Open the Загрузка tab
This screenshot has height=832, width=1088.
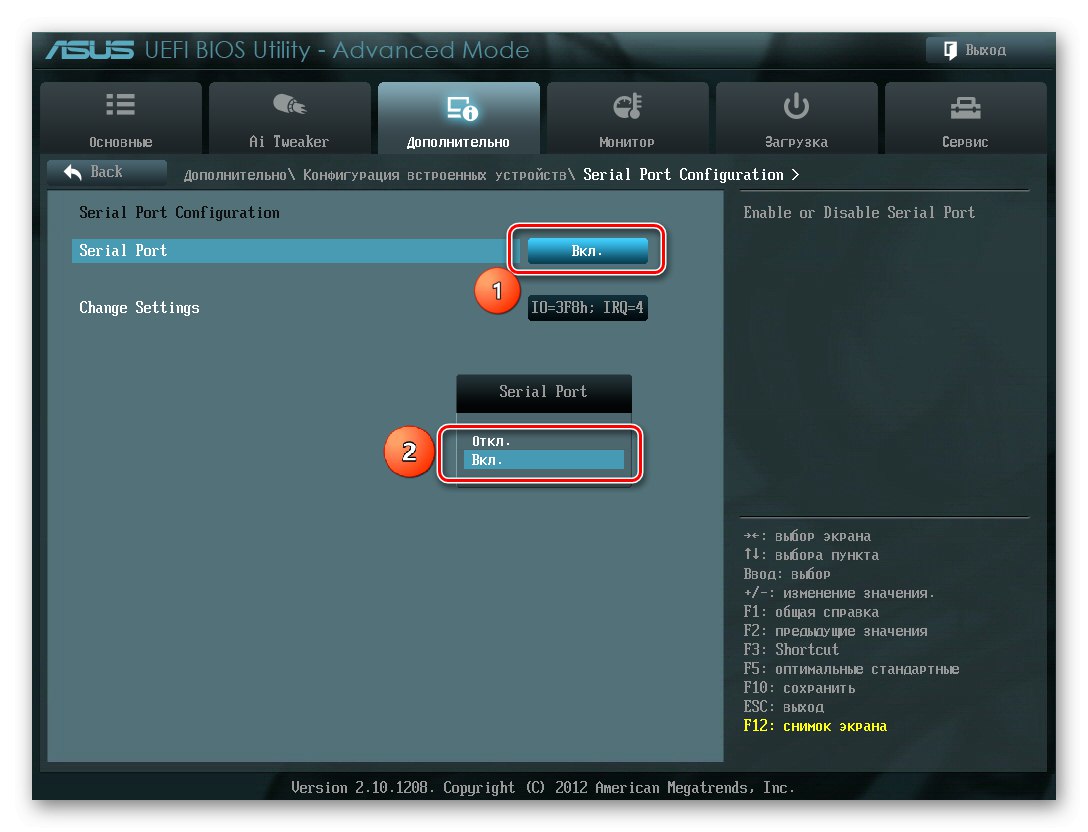click(797, 118)
